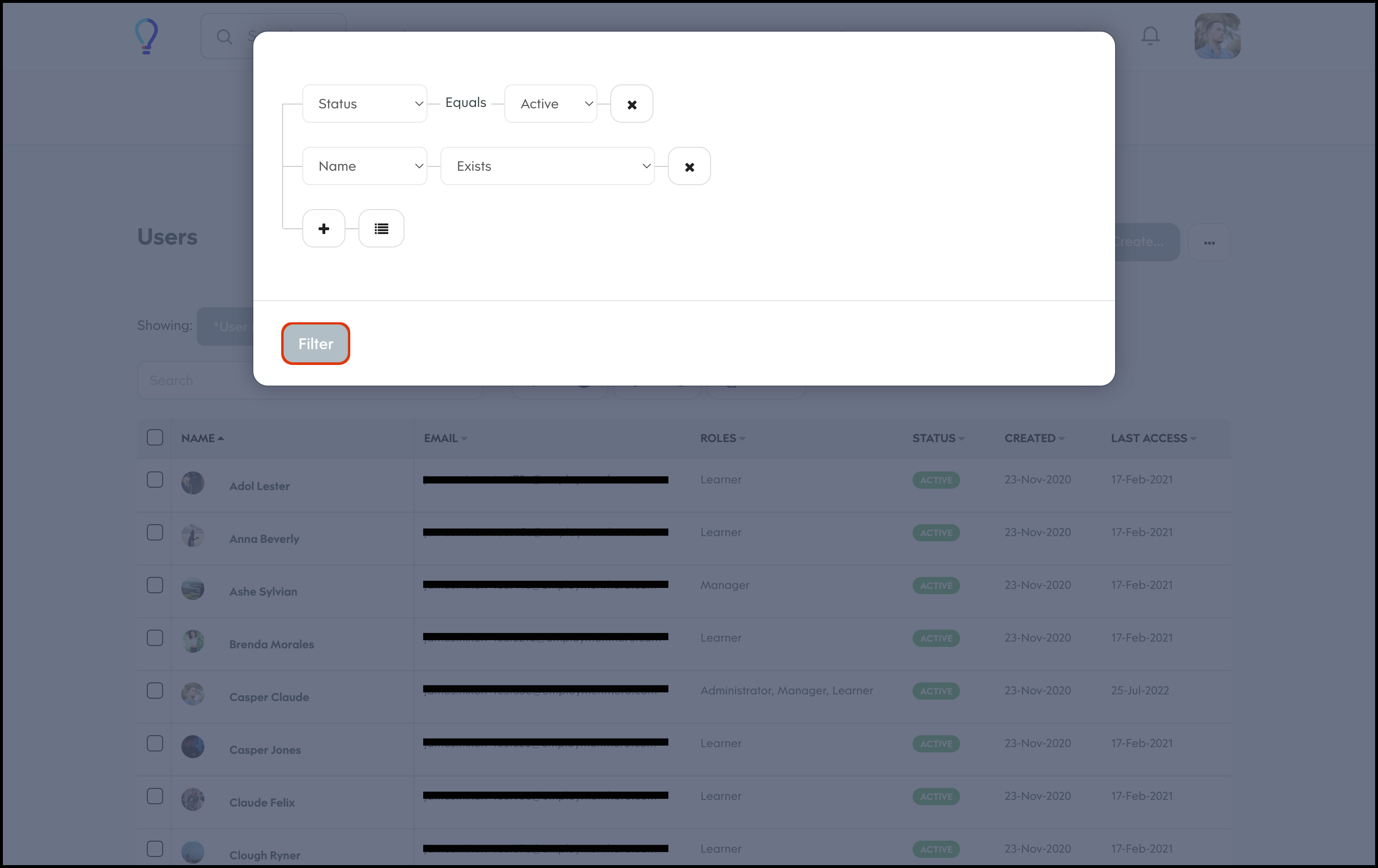Check the box for Brenda Morales
Screen dimensions: 1378x868
coord(155,637)
